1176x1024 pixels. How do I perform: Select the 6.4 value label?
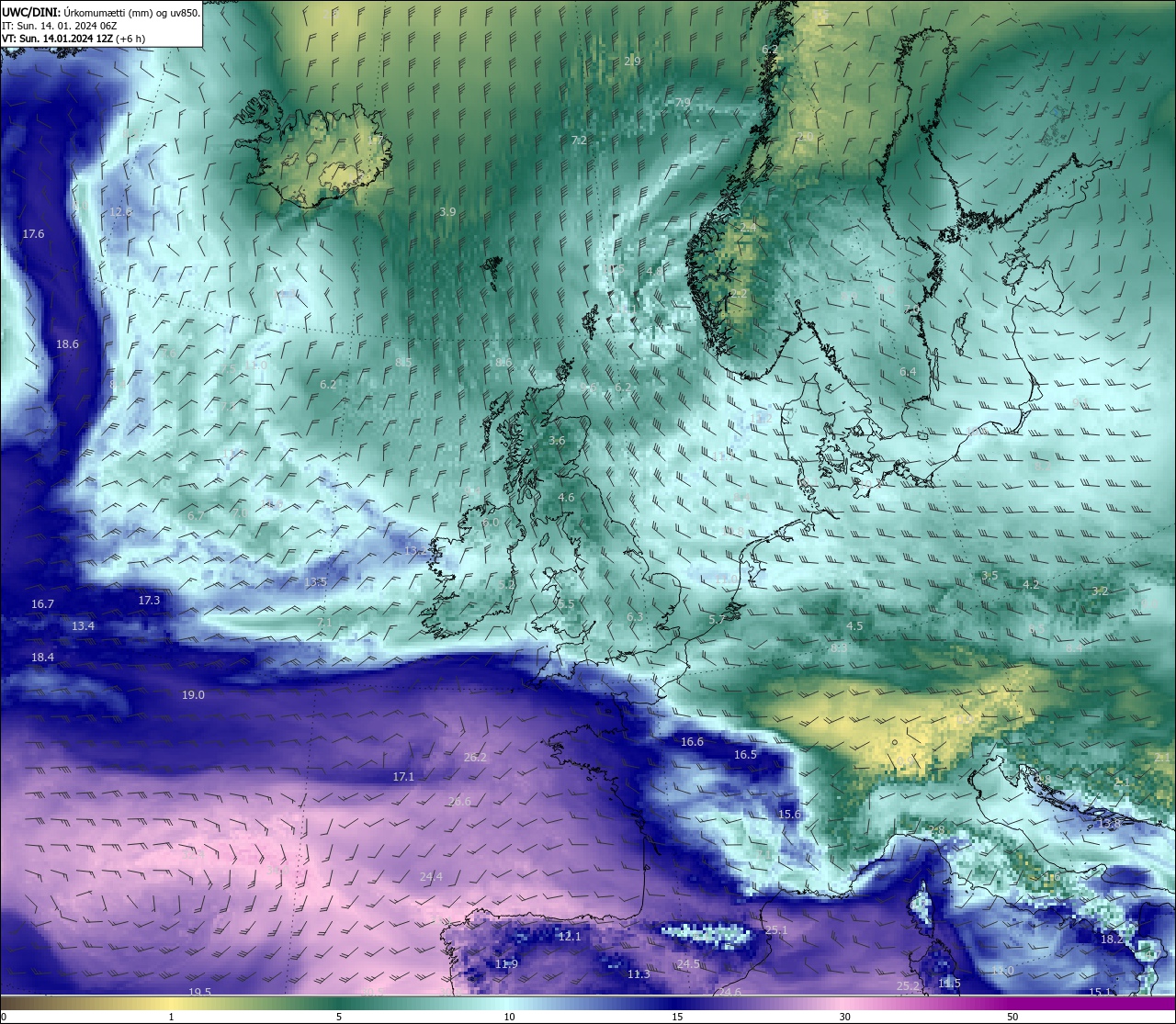[908, 372]
